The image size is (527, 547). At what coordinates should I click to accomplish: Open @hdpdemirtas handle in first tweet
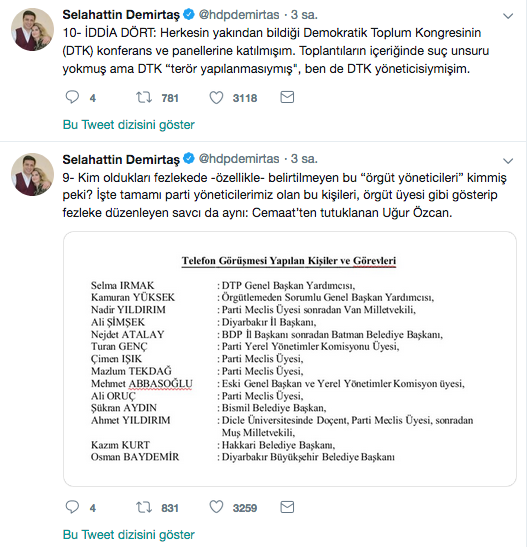pyautogui.click(x=239, y=15)
